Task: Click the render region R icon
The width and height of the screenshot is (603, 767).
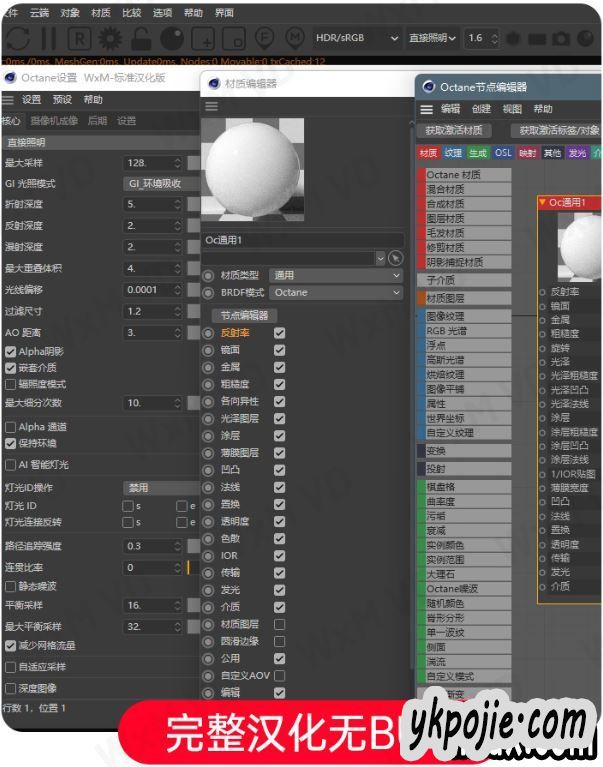Action: point(80,39)
